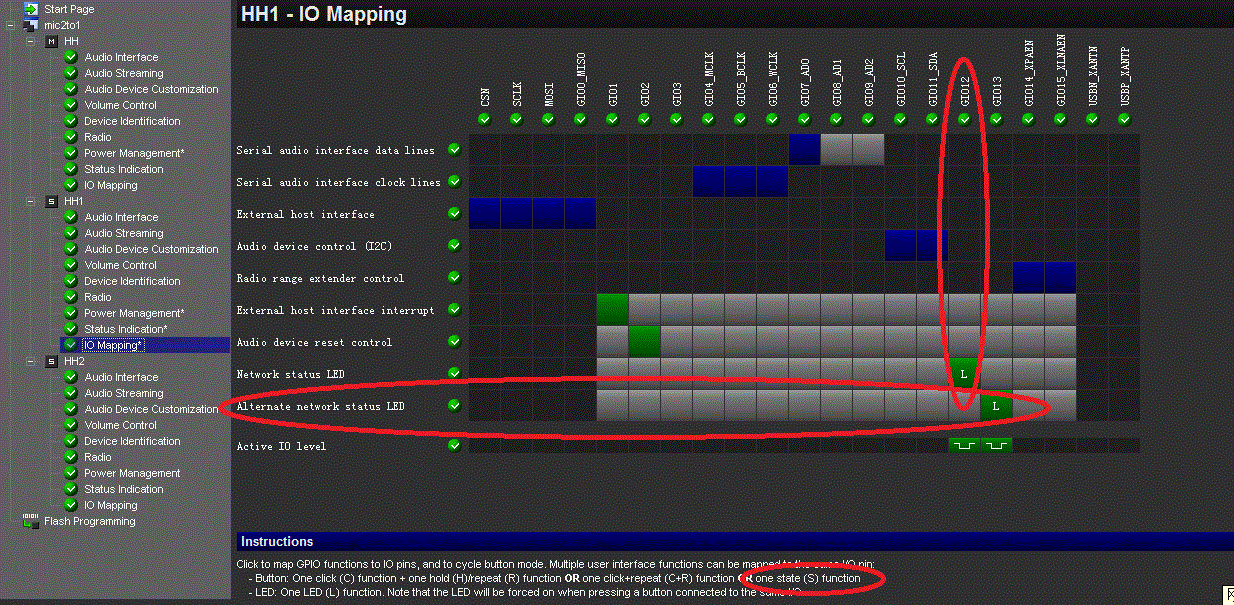Click check icon for Active IO level row

454,446
